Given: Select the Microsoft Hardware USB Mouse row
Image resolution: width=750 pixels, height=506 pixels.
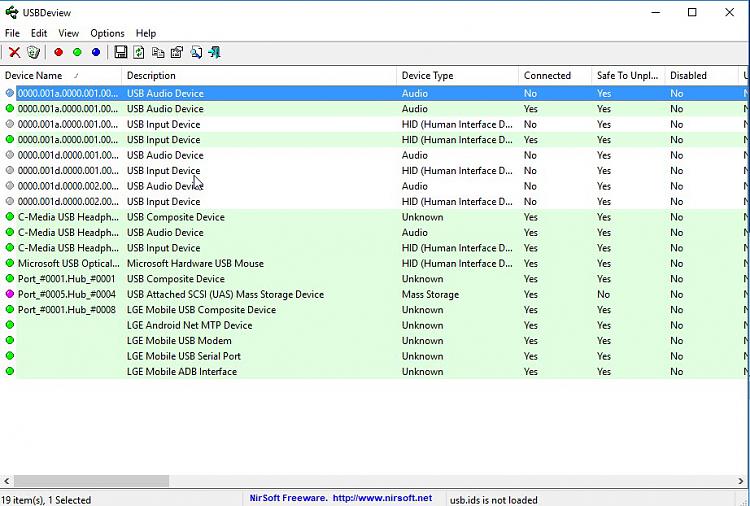Looking at the screenshot, I should point(373,263).
